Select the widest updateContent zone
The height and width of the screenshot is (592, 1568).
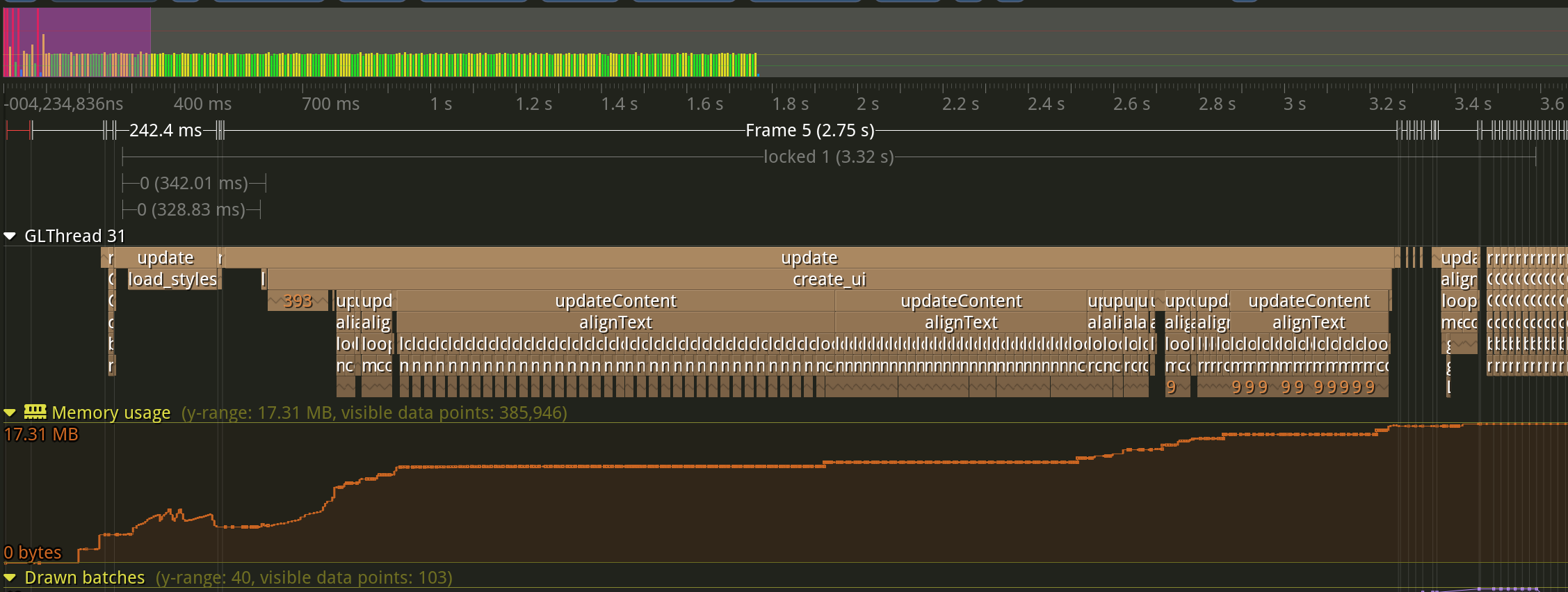pos(615,301)
